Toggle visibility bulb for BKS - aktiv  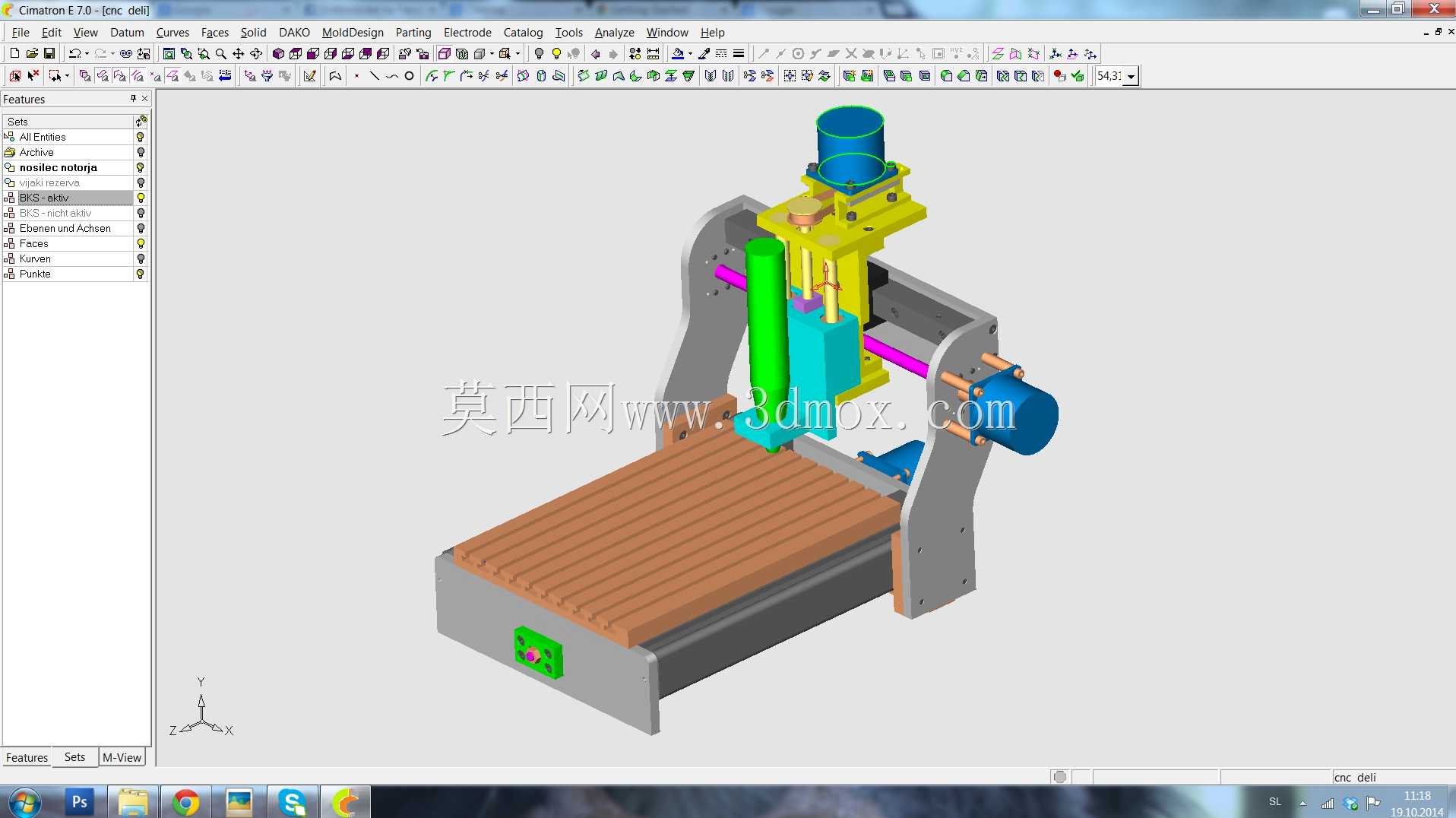click(141, 198)
